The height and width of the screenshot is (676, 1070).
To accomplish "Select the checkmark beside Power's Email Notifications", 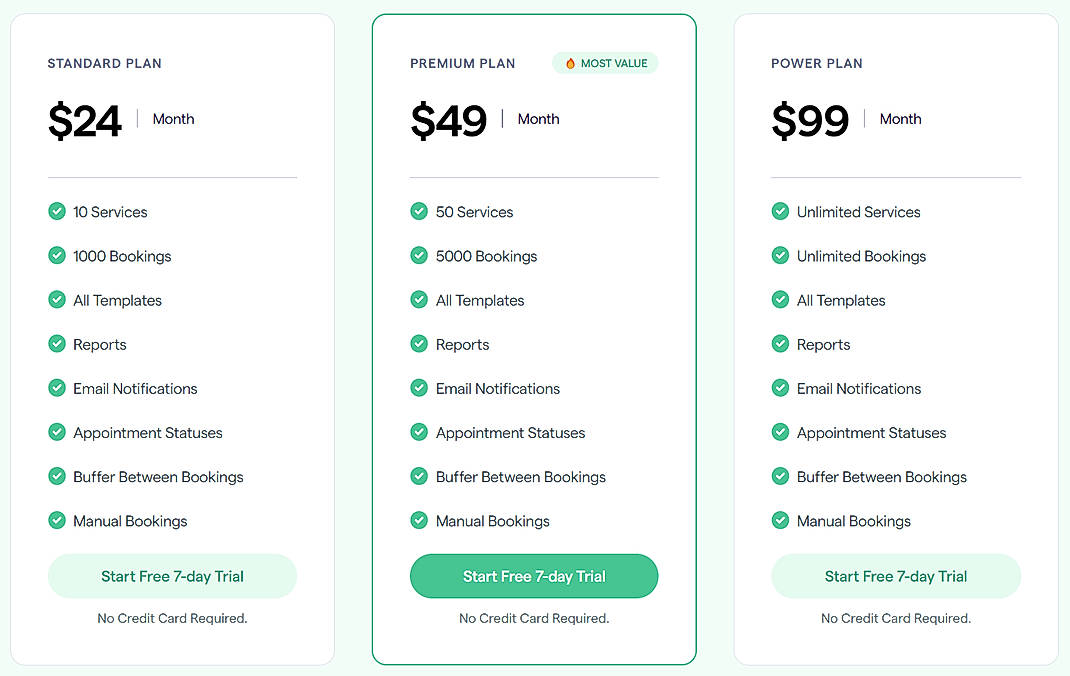I will (x=780, y=388).
